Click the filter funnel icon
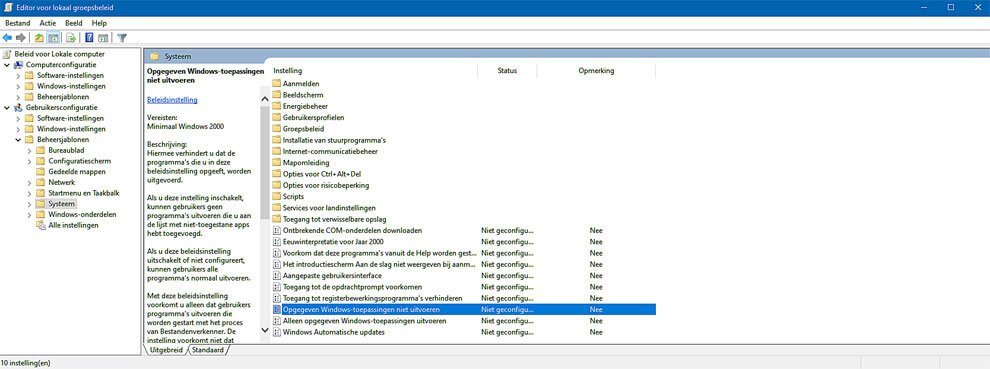Viewport: 990px width, 369px height. 122,38
